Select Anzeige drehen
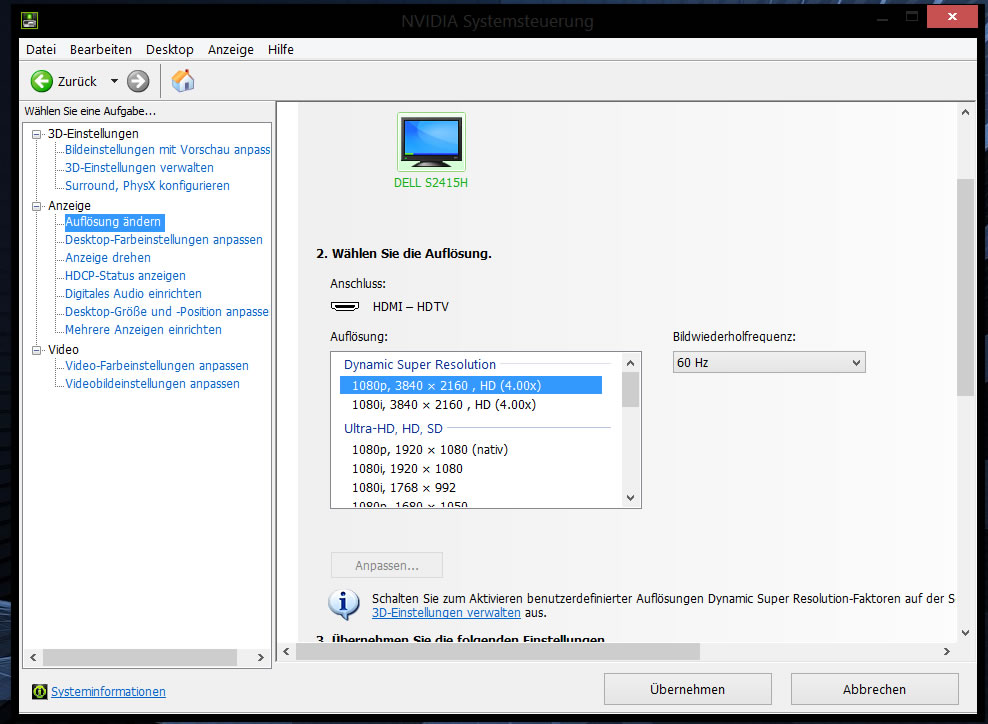The image size is (988, 724). pos(108,258)
